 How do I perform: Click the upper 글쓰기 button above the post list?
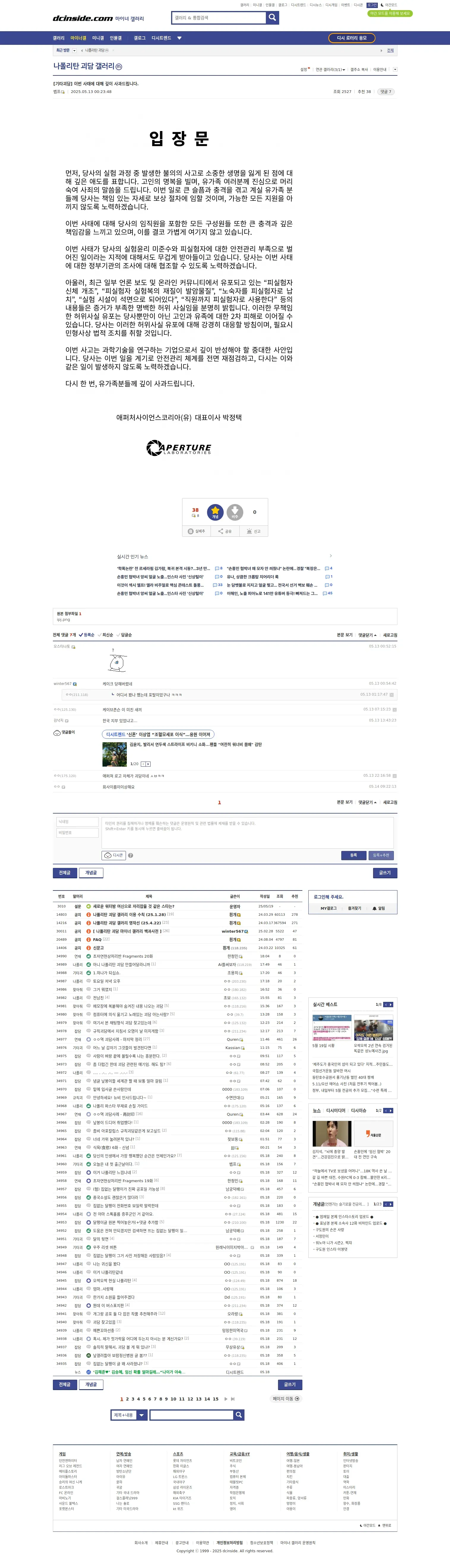click(385, 872)
